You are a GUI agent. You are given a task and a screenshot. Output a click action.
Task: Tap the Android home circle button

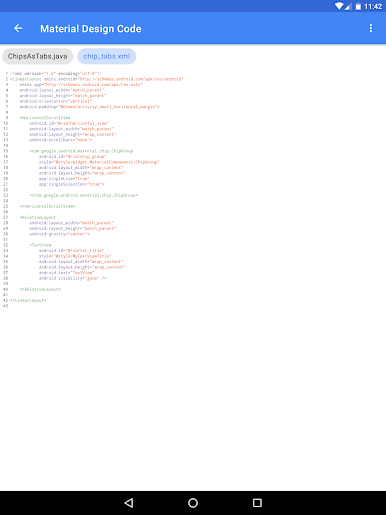[x=193, y=503]
